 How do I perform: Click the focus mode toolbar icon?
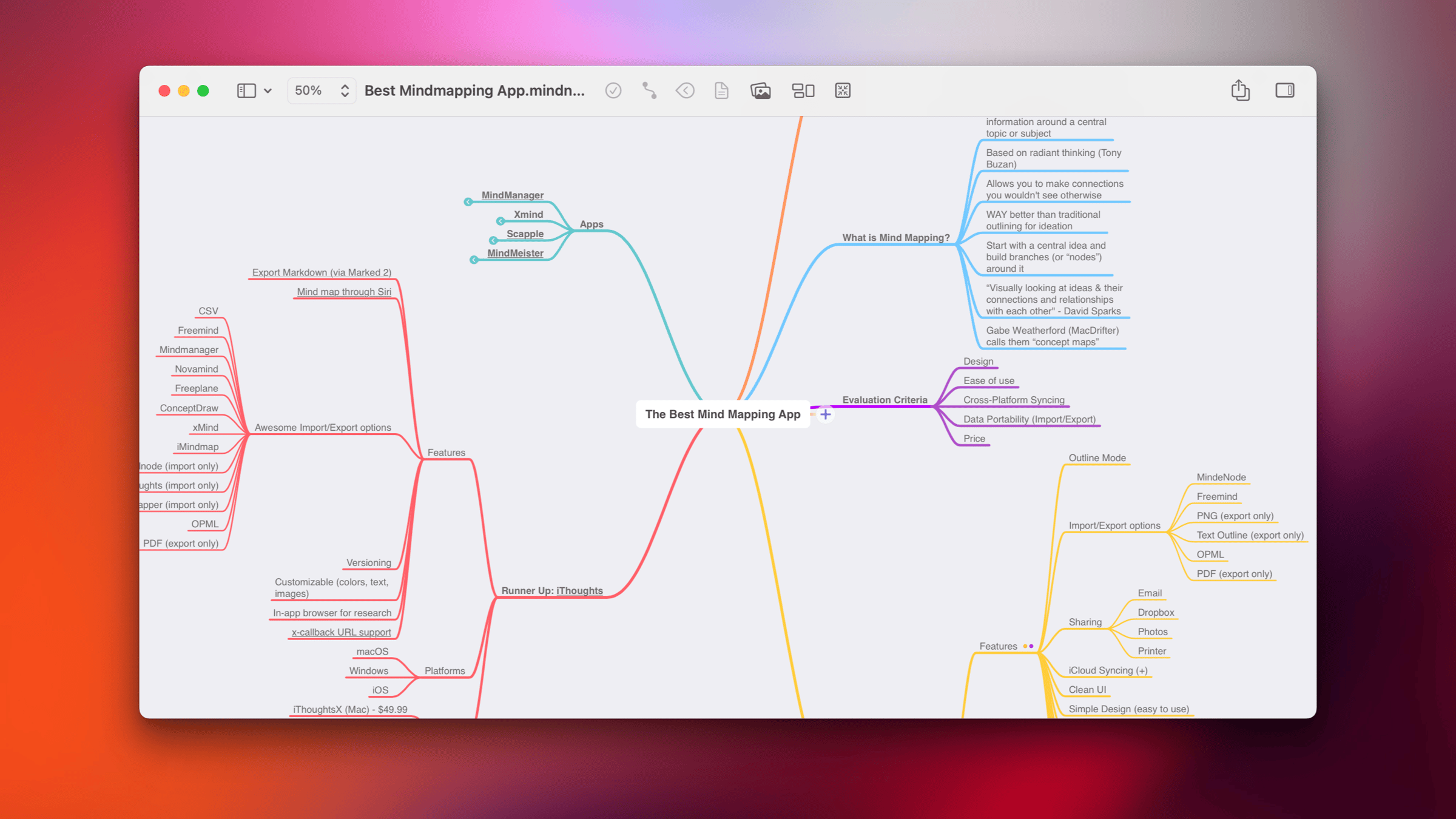coord(843,91)
